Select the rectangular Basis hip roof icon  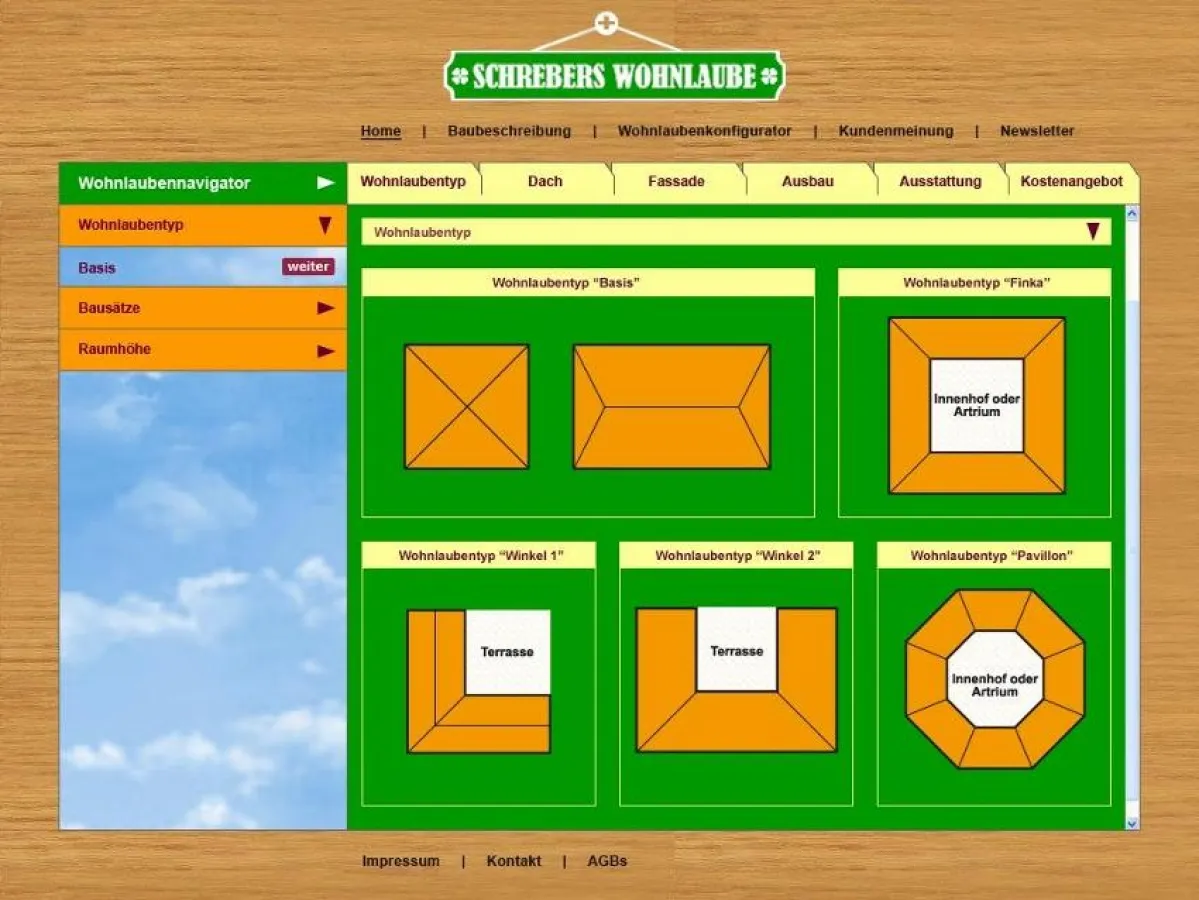tap(671, 406)
